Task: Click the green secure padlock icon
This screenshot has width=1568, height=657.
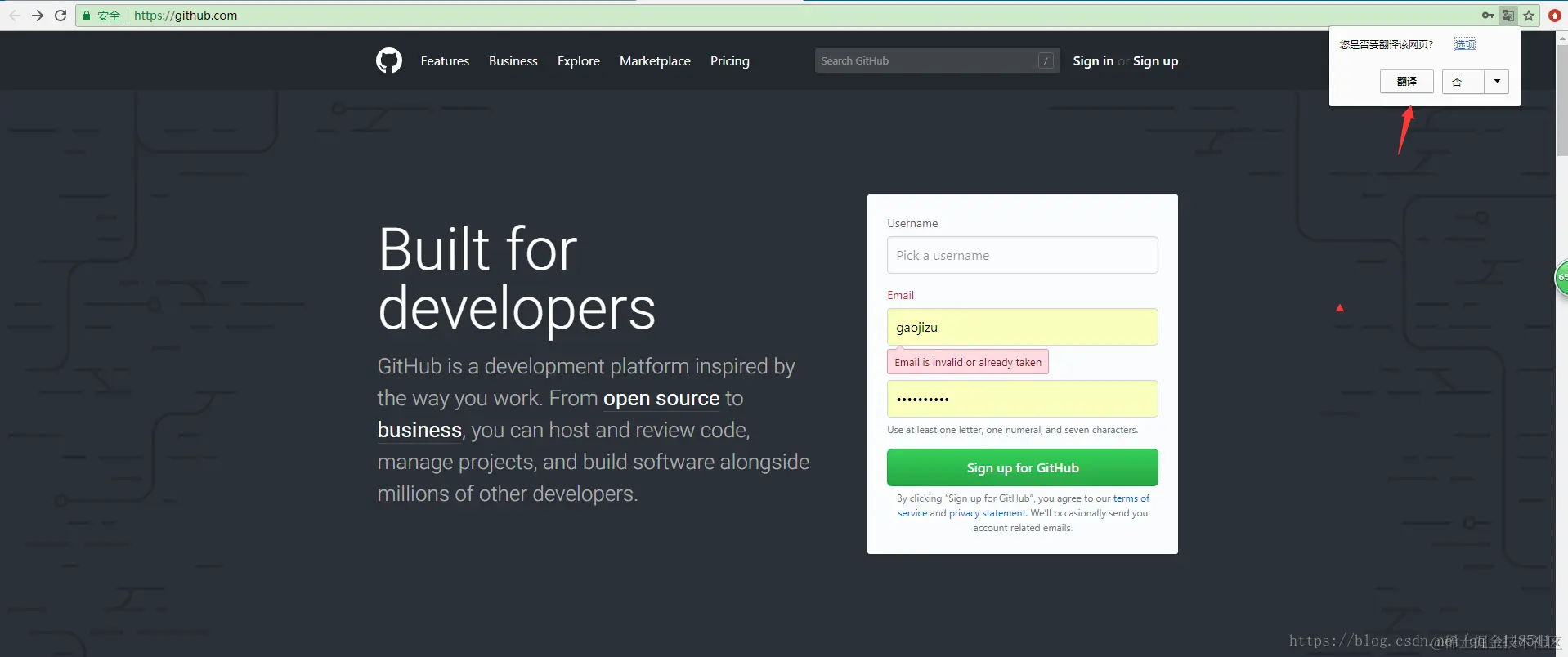Action: click(87, 16)
